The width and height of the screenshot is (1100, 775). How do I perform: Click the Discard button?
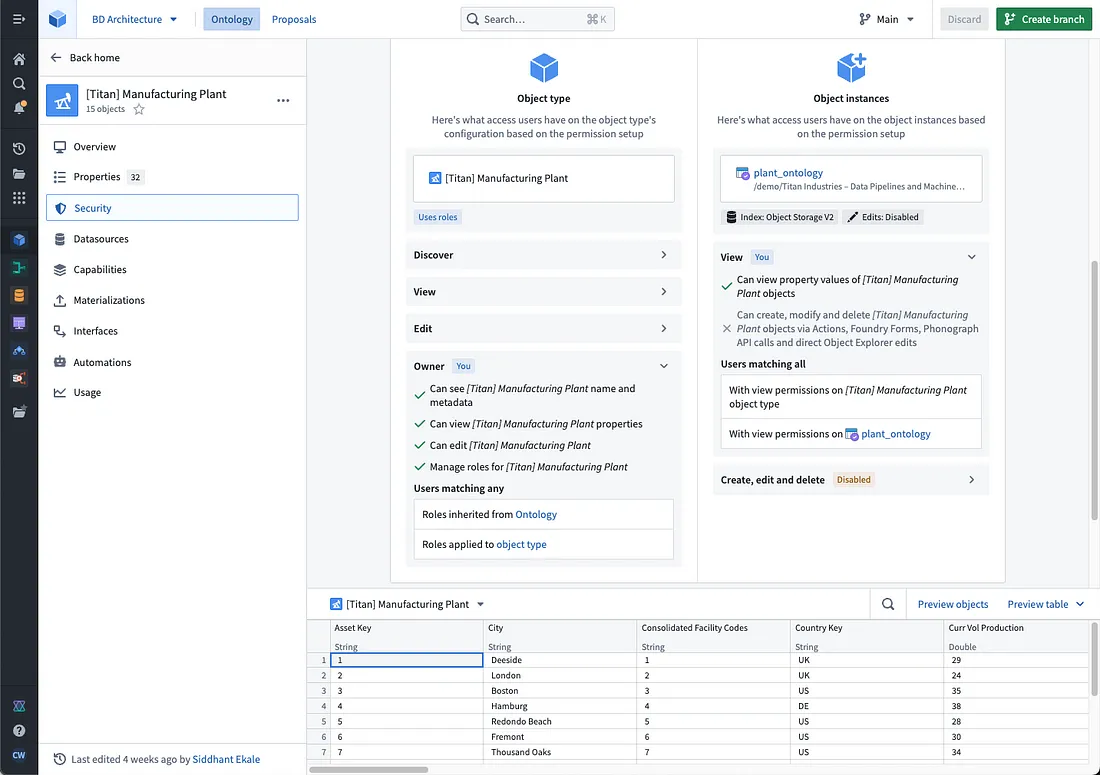point(964,19)
